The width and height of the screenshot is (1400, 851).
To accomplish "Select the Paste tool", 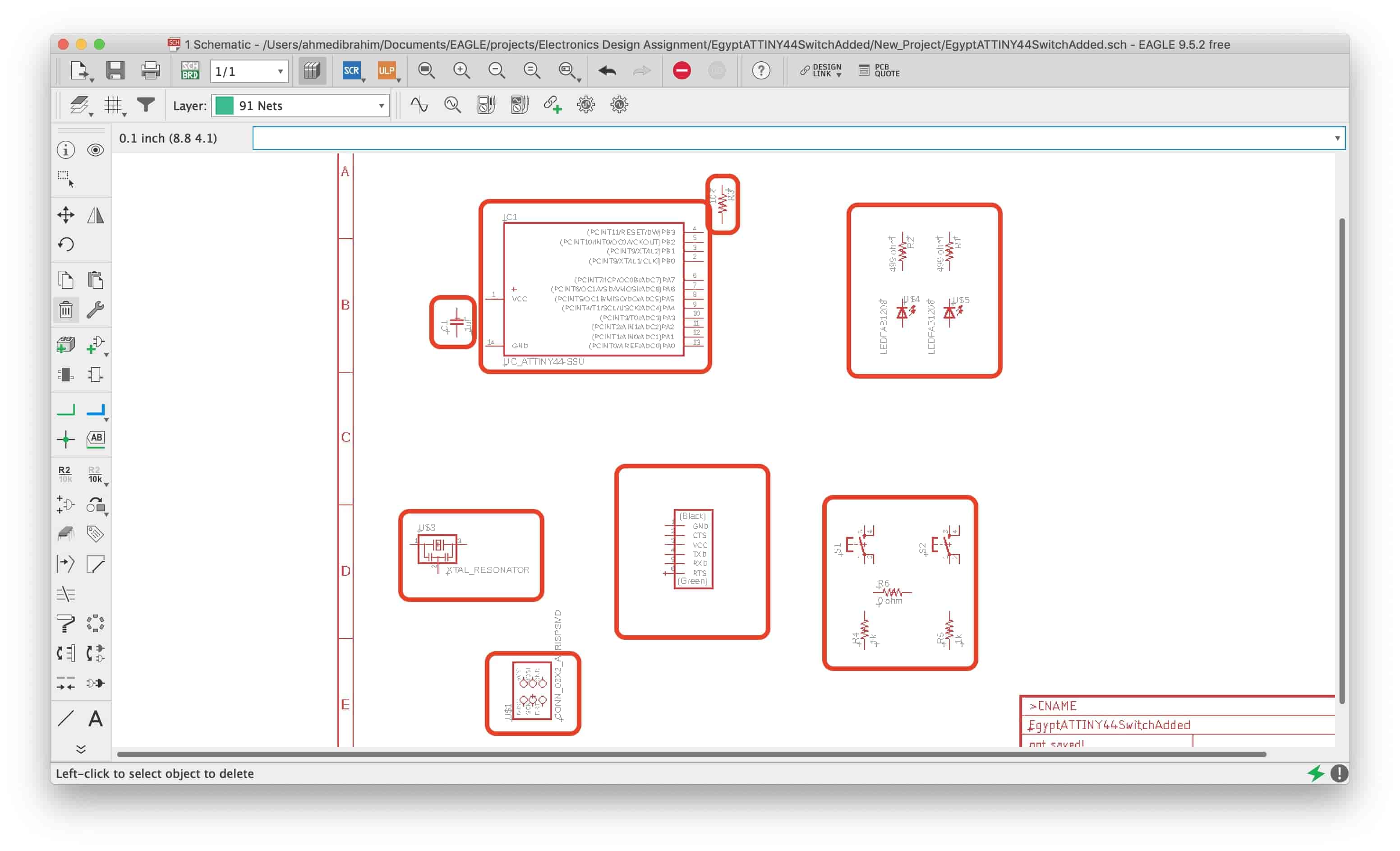I will (x=96, y=280).
